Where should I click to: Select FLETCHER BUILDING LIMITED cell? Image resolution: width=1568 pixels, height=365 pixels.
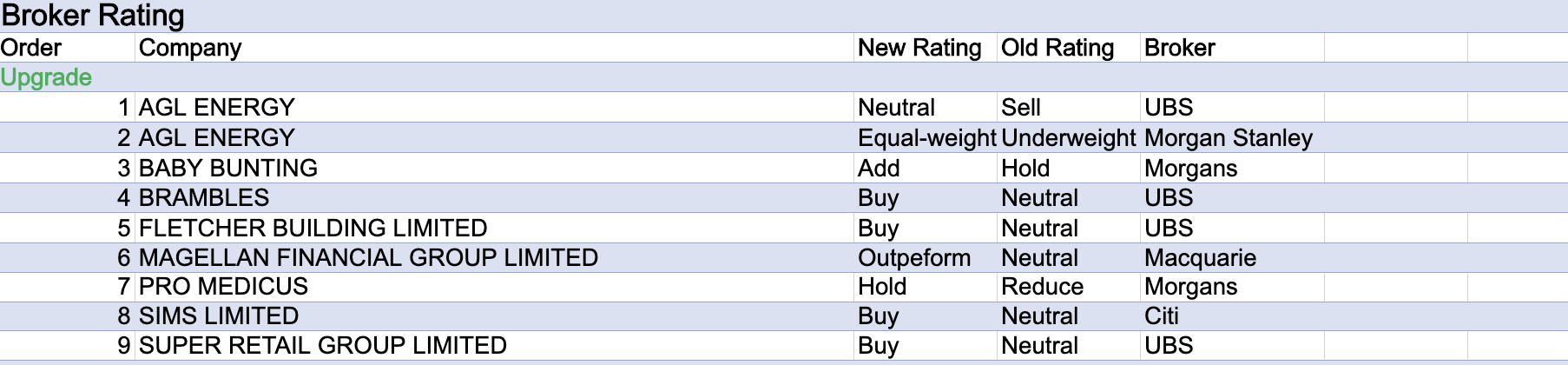coord(313,228)
